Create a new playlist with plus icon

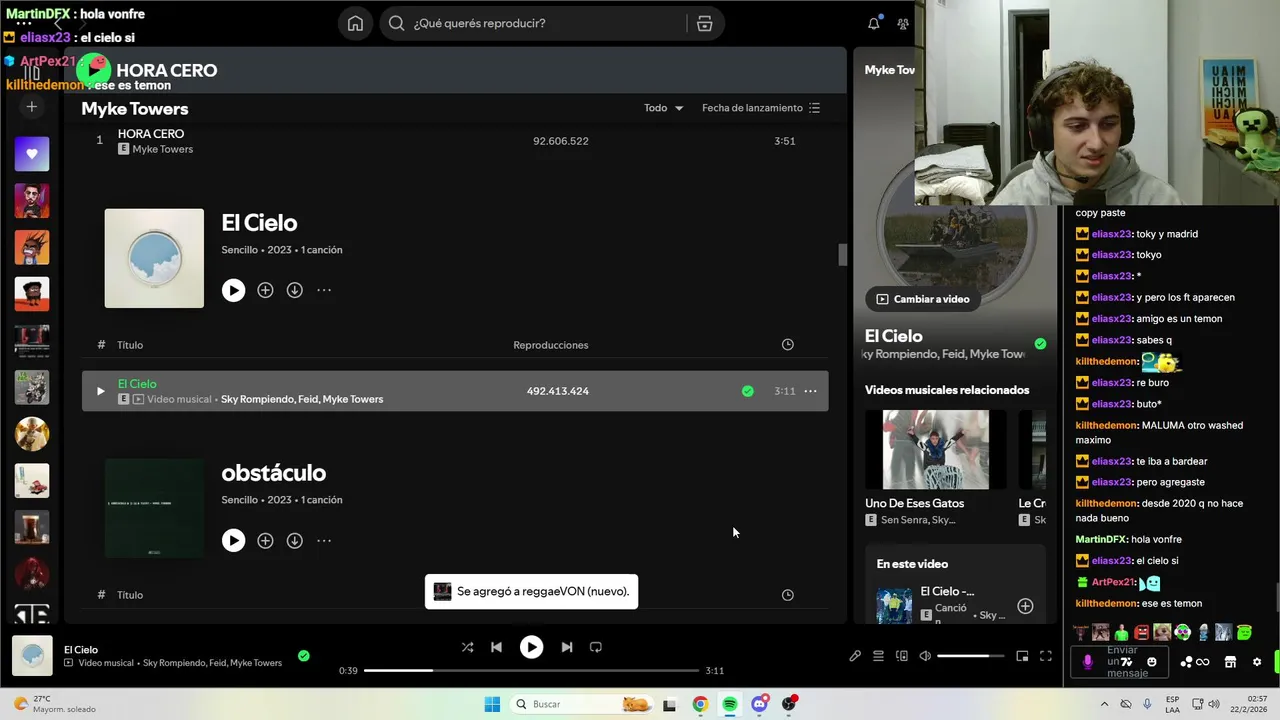point(31,107)
